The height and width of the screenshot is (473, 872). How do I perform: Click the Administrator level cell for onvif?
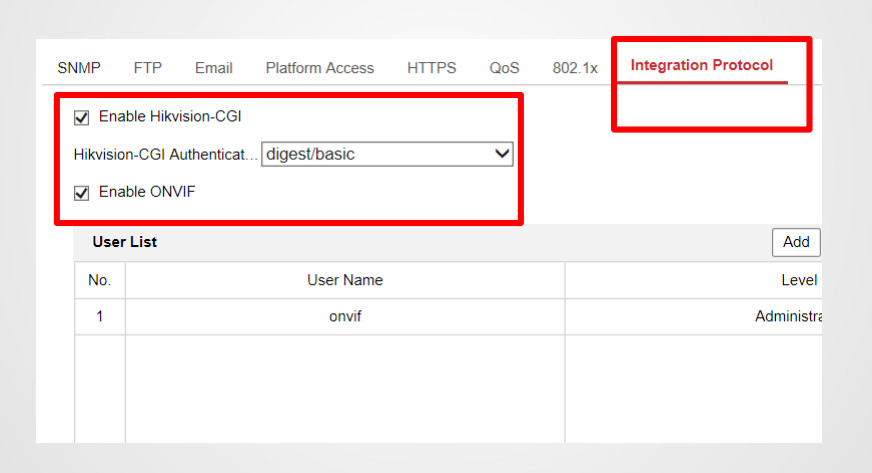pyautogui.click(x=788, y=317)
